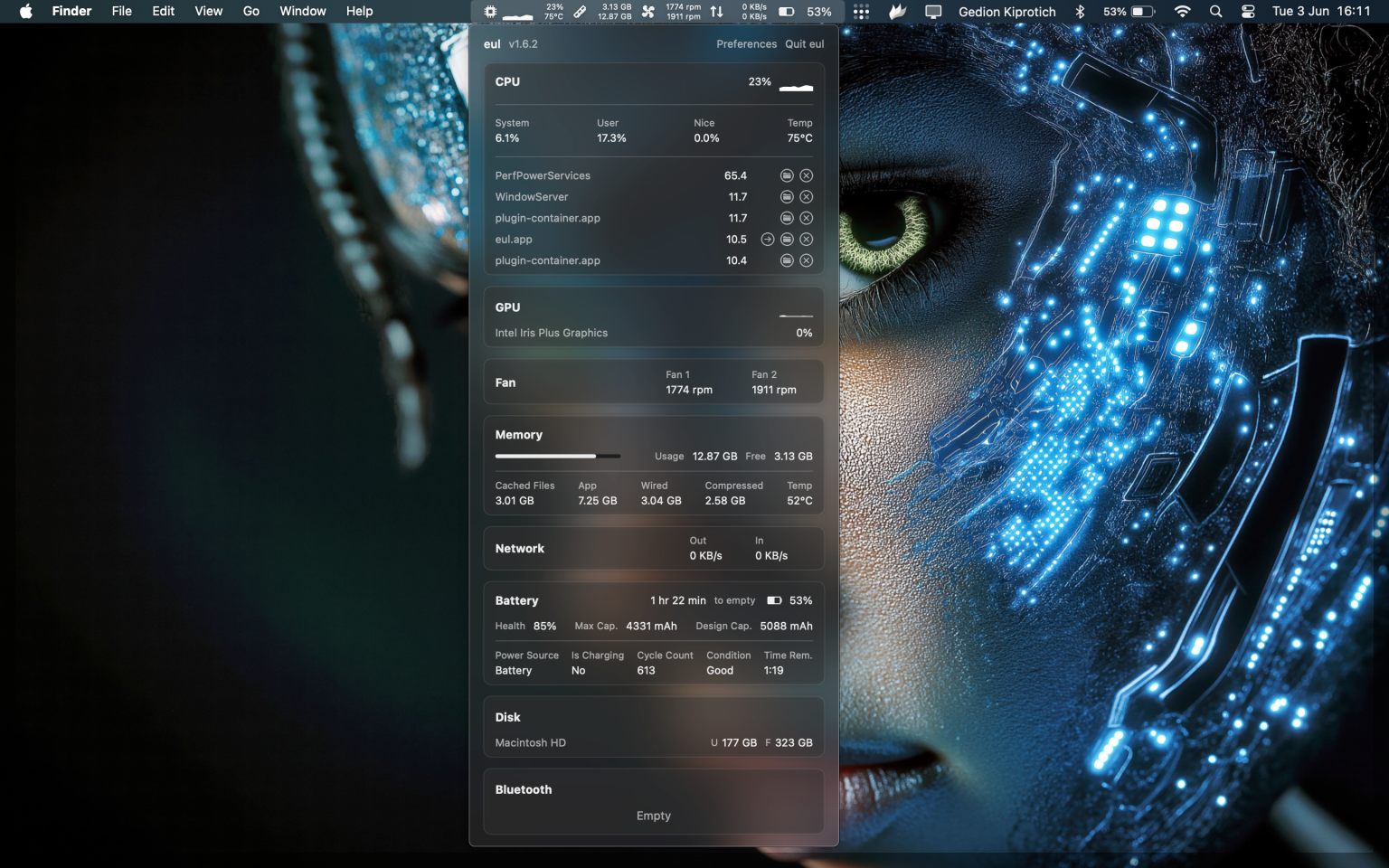Collapse the Battery section header
The image size is (1389, 868).
516,600
